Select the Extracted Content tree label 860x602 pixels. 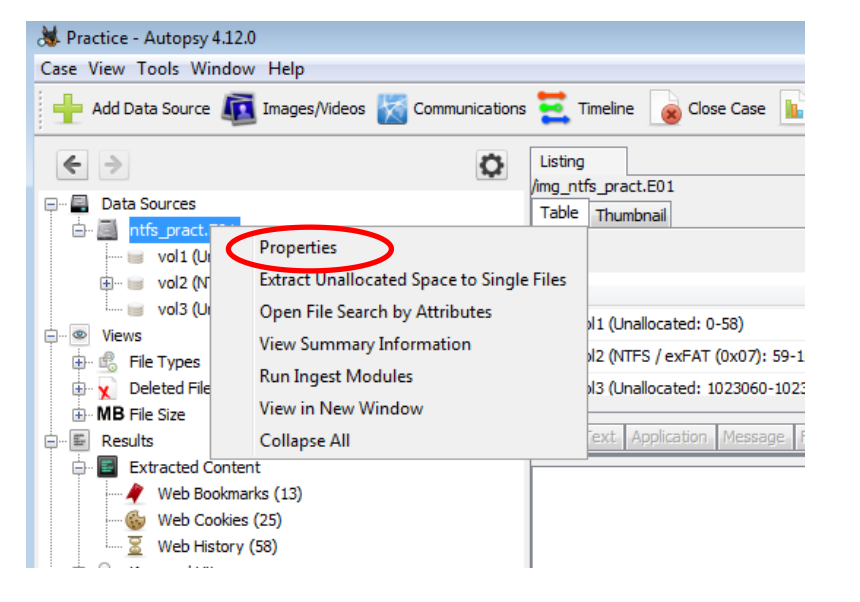click(x=195, y=468)
